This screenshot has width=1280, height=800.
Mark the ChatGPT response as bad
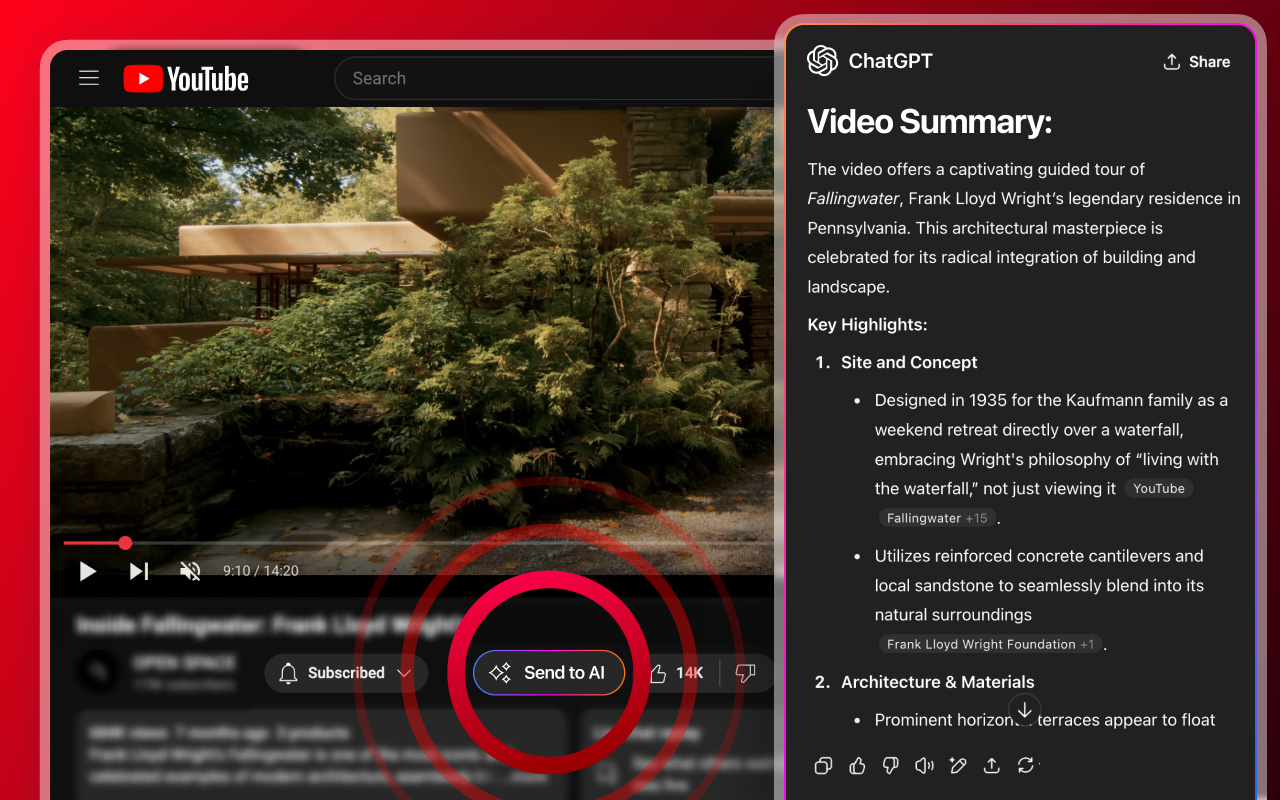click(x=891, y=766)
